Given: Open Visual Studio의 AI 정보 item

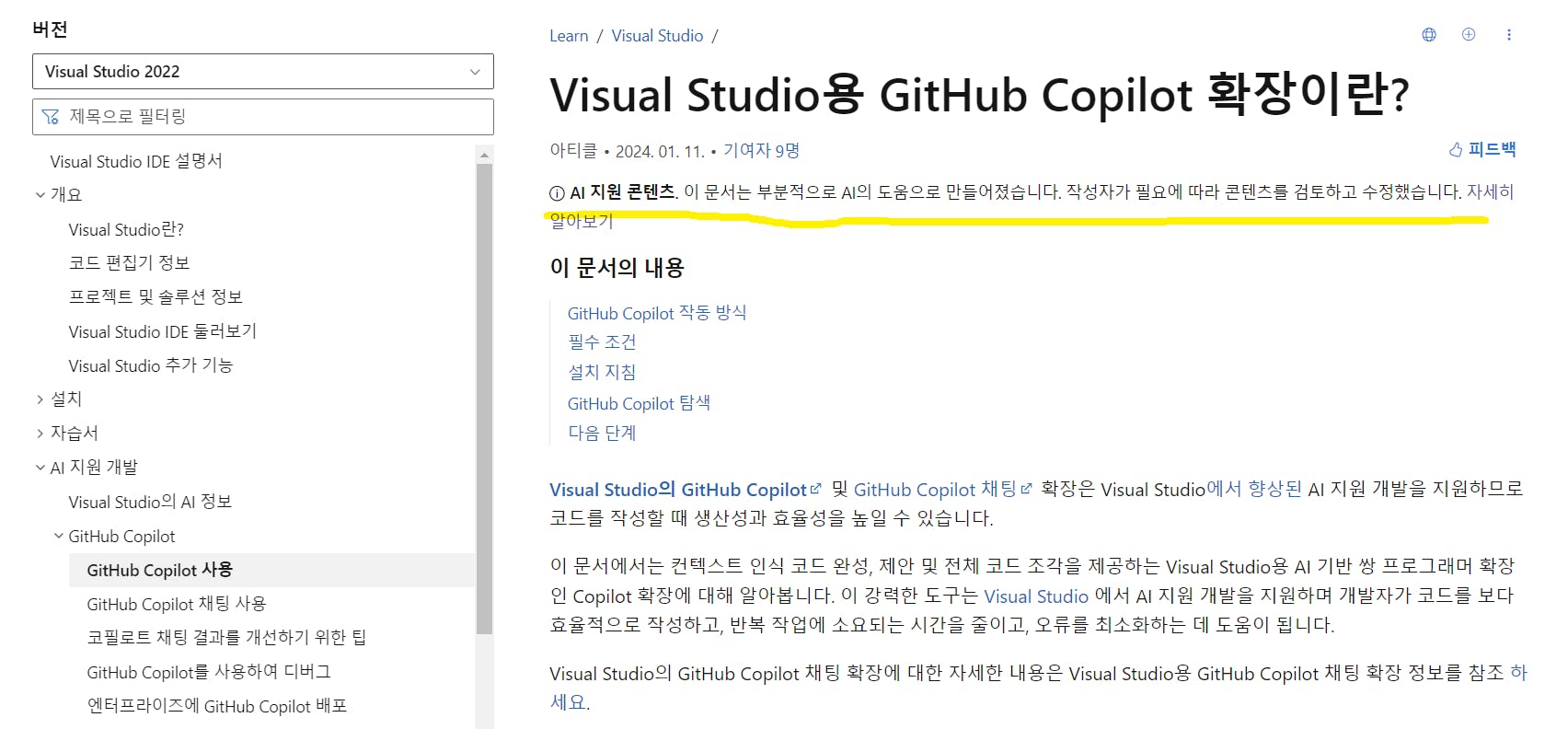Looking at the screenshot, I should coord(150,502).
